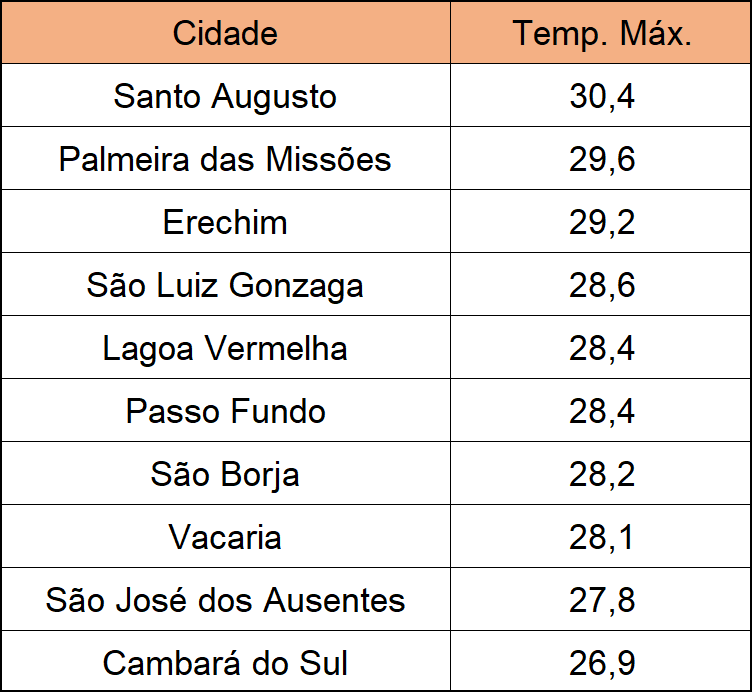Screen dimensions: 752x692
Task: Click the Cidade column header
Action: [x=225, y=33]
